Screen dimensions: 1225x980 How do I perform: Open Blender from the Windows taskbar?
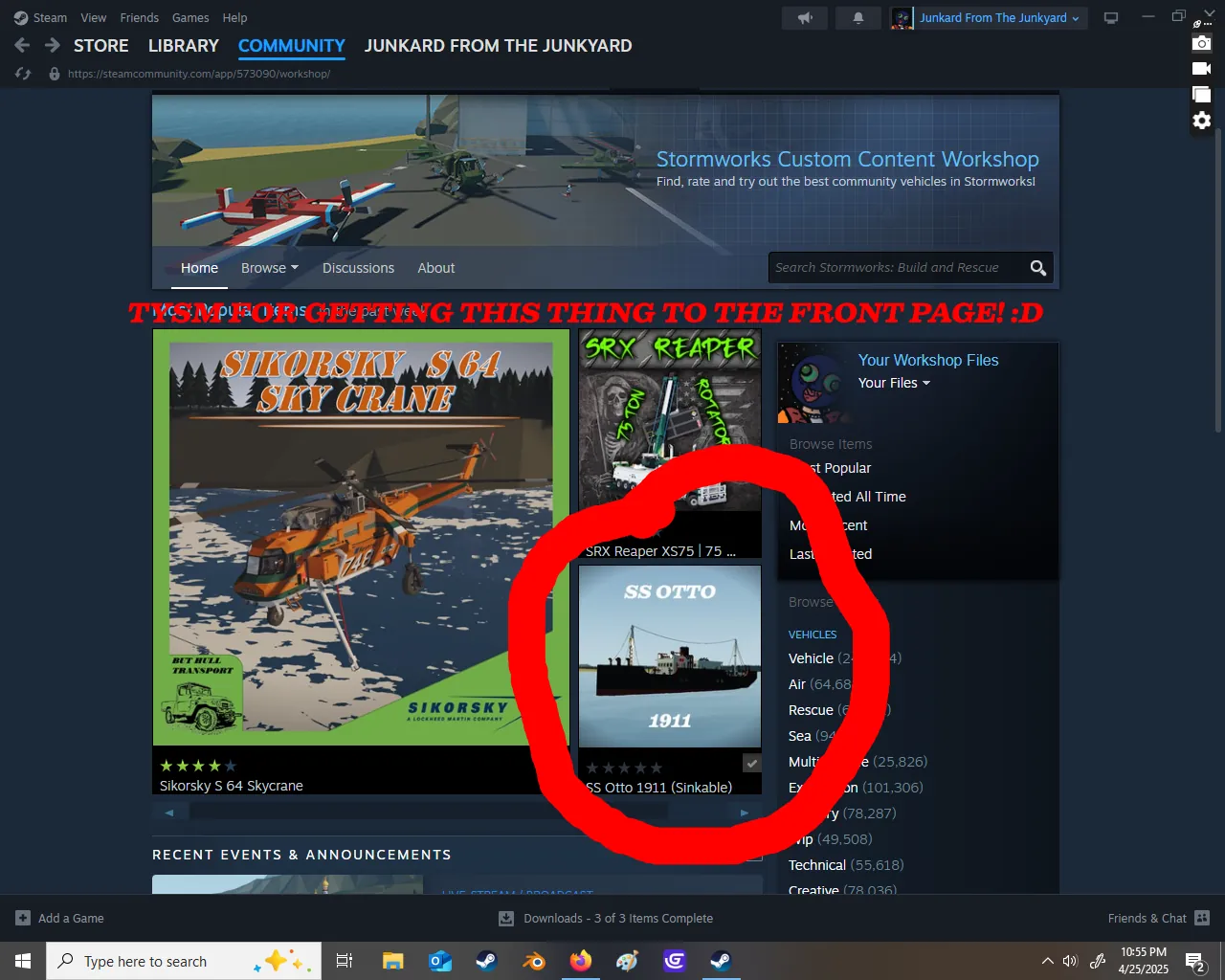click(534, 961)
